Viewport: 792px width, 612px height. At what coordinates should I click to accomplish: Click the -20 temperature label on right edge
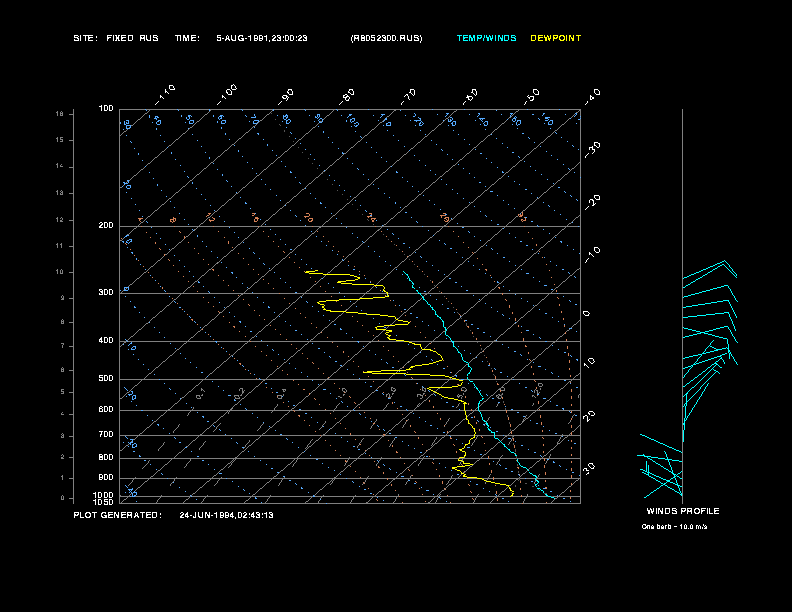pos(592,202)
